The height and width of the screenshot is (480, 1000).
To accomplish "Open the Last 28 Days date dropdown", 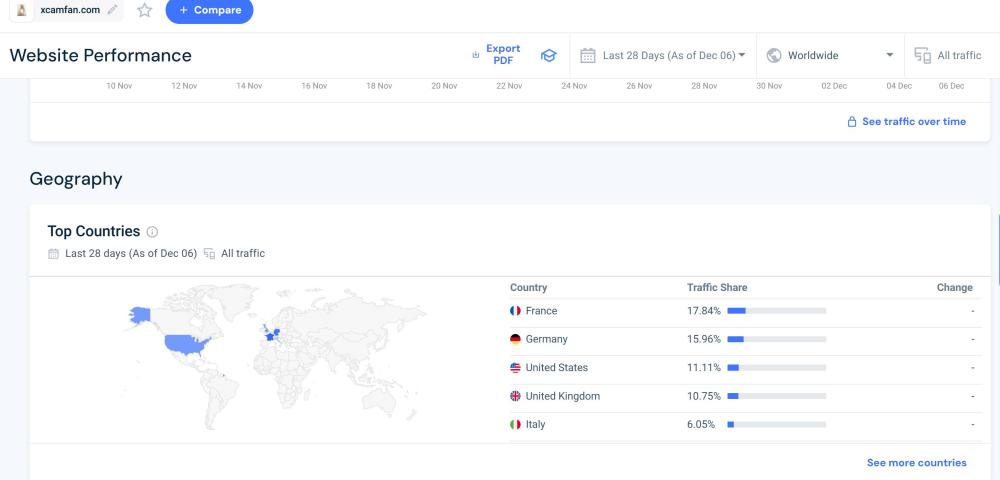I will pyautogui.click(x=663, y=56).
